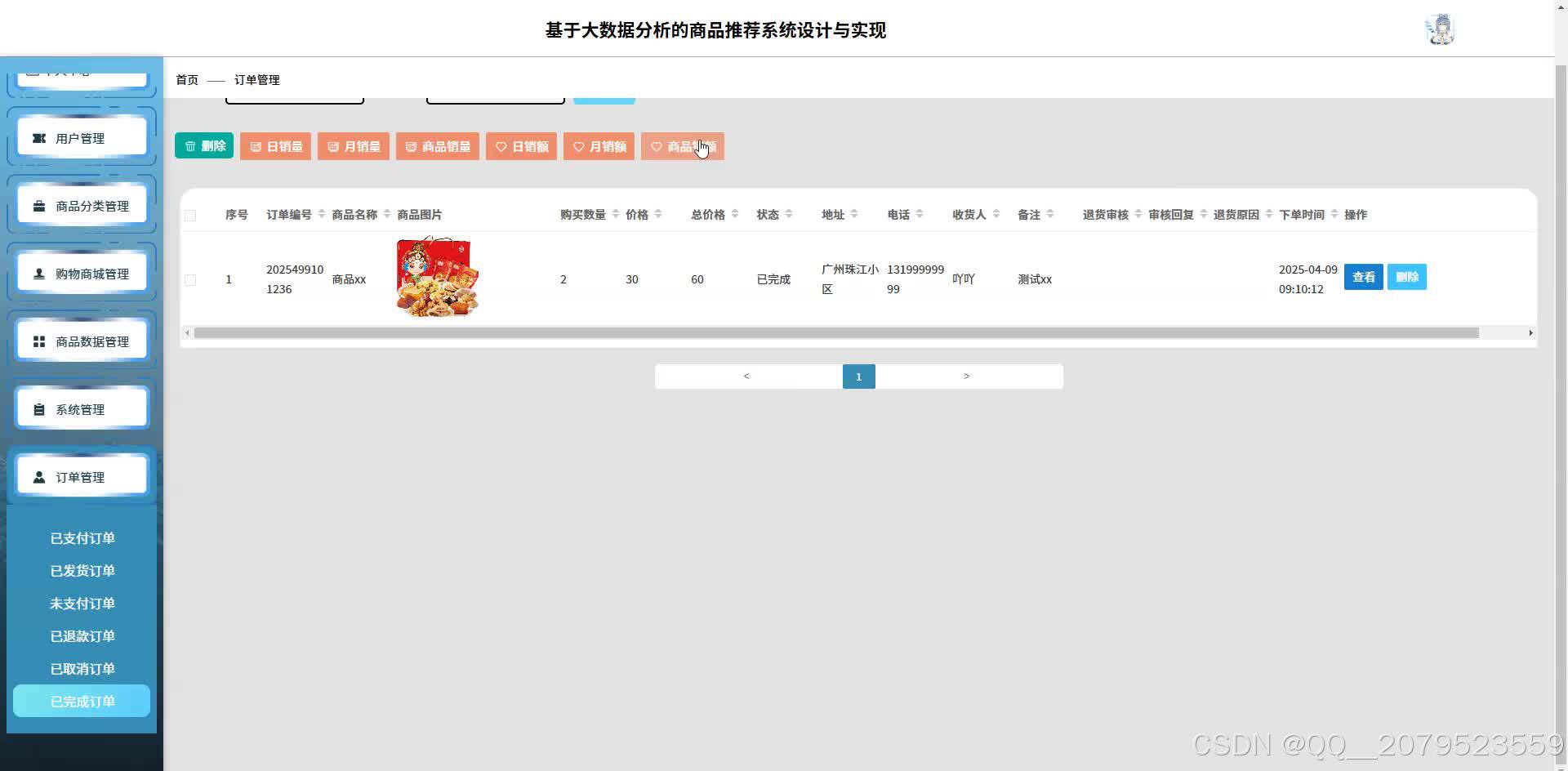Sort by 收货人 column arrows
The width and height of the screenshot is (1568, 771).
tap(996, 214)
